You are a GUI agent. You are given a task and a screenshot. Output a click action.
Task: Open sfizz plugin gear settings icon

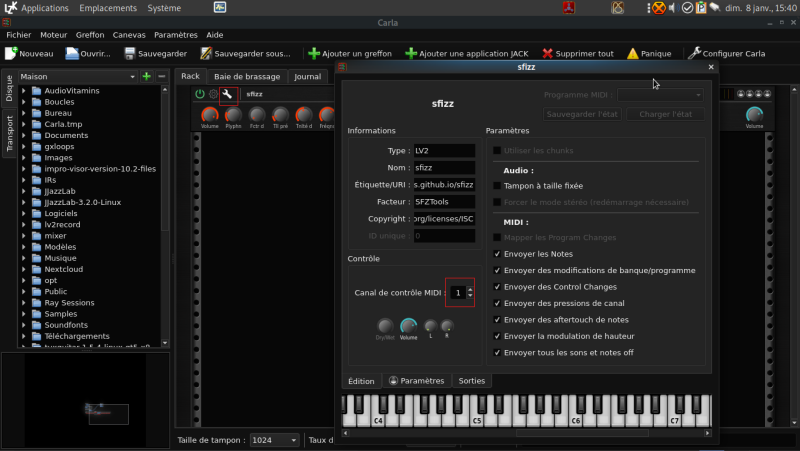point(213,94)
